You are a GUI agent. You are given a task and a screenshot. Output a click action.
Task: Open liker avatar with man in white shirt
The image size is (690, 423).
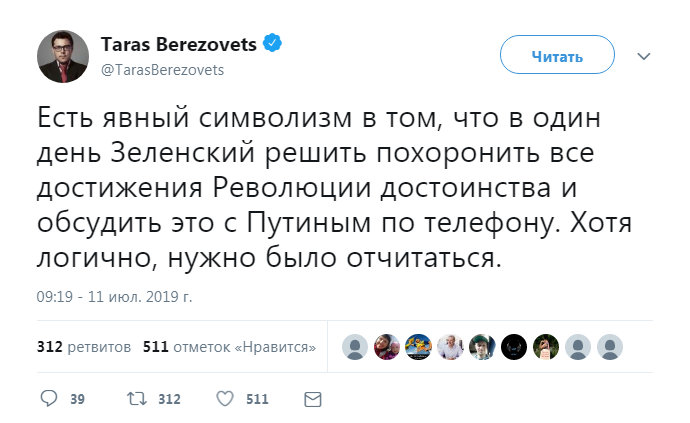click(x=450, y=347)
